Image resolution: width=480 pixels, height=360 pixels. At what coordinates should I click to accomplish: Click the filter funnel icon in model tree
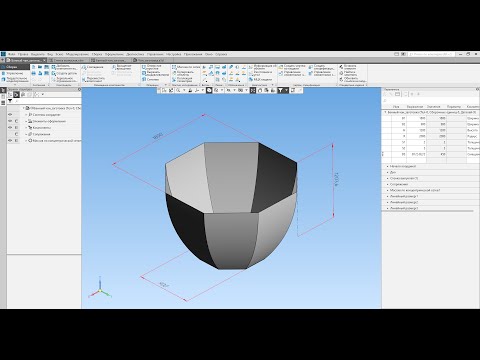[10, 101]
